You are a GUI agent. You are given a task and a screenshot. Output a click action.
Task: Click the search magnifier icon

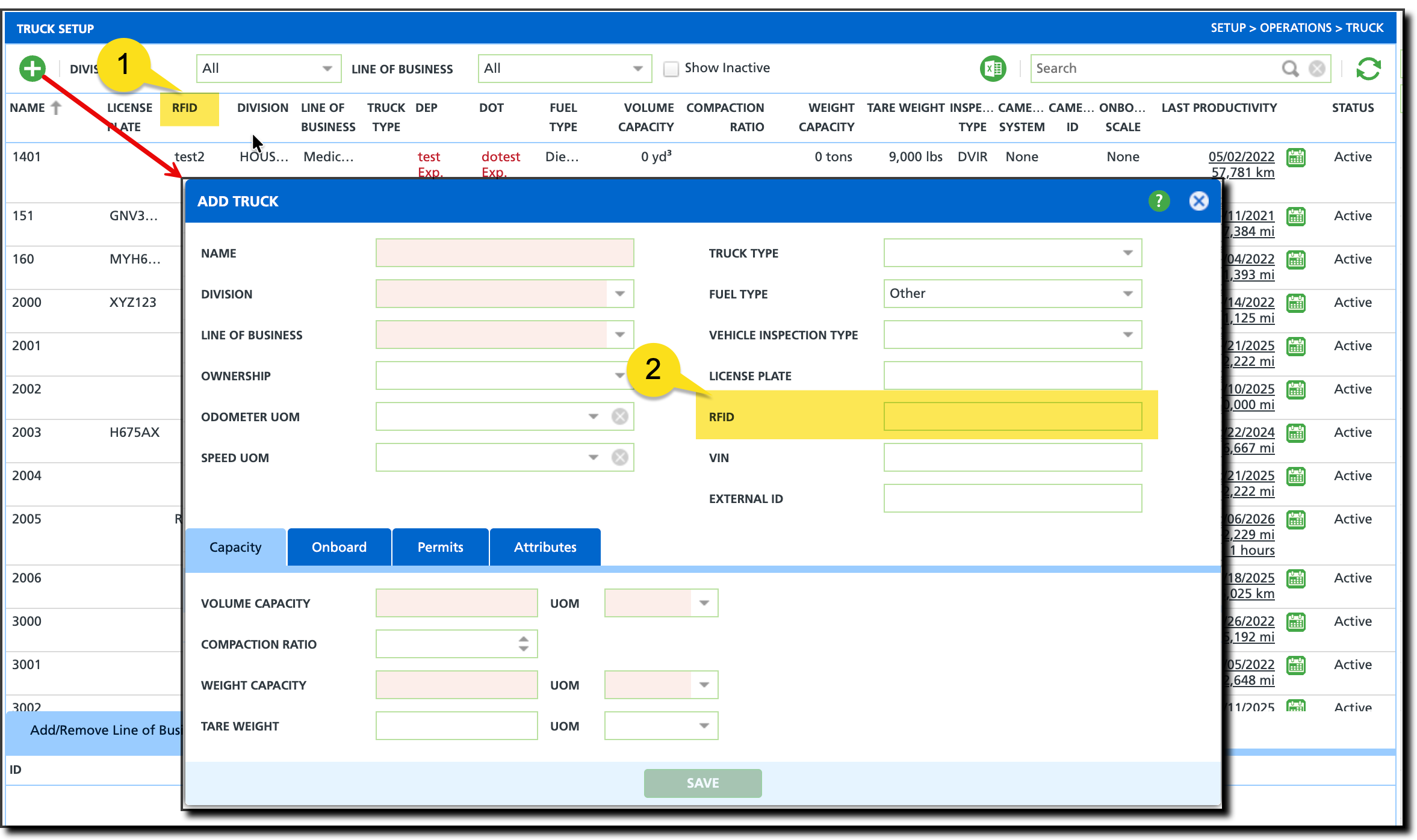click(x=1289, y=69)
